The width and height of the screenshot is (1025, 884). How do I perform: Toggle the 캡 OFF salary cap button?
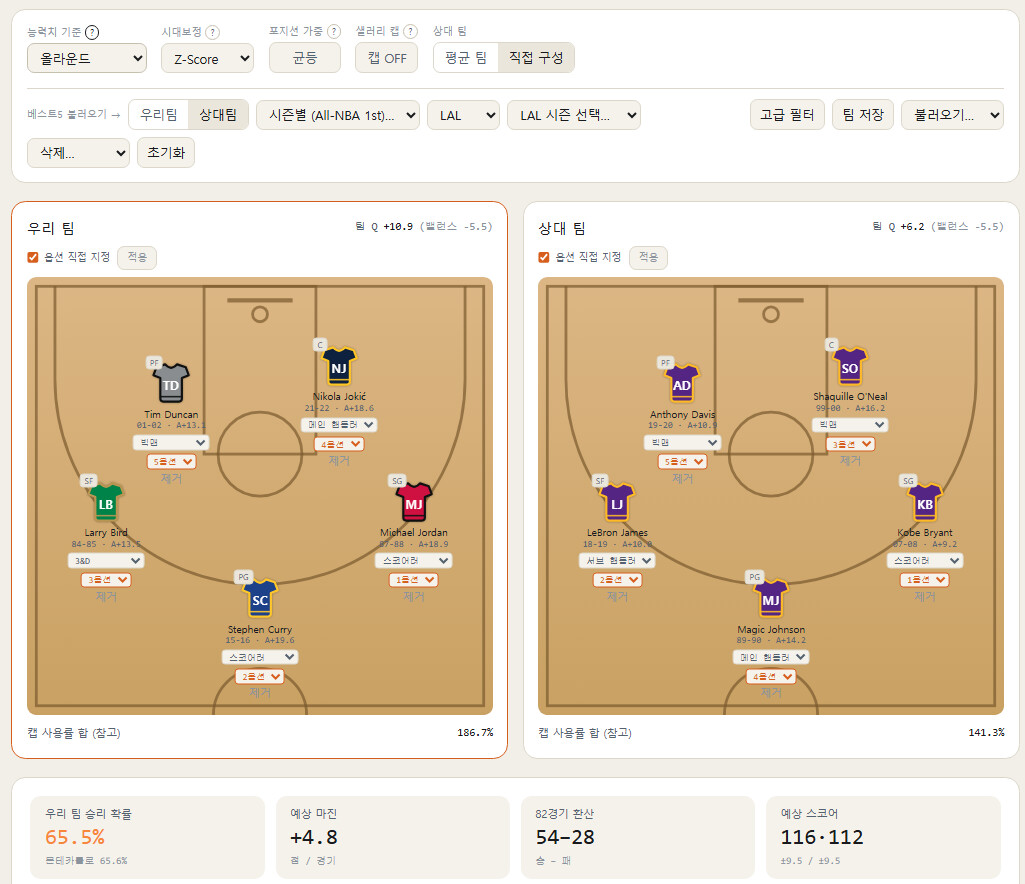[386, 58]
